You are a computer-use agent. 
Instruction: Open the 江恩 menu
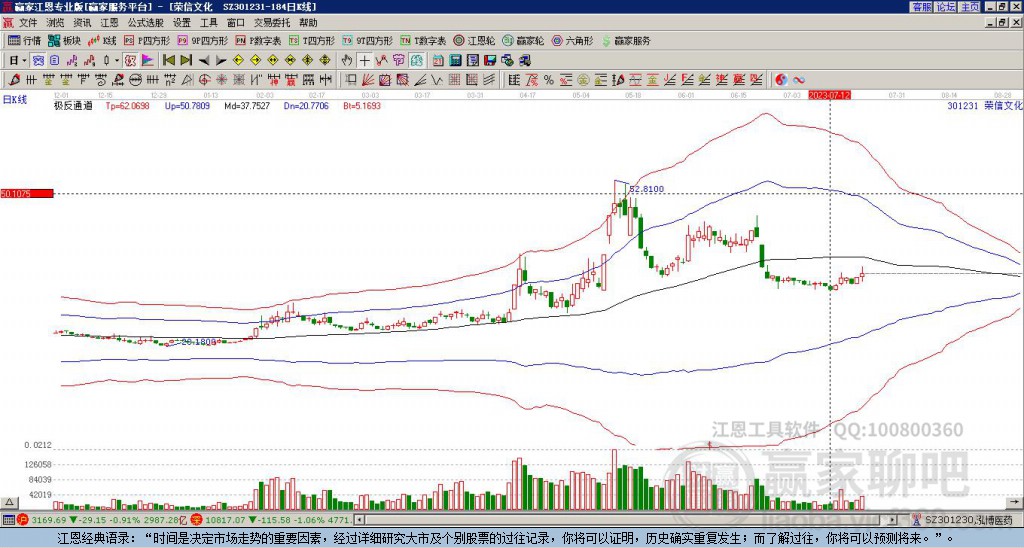(109, 23)
